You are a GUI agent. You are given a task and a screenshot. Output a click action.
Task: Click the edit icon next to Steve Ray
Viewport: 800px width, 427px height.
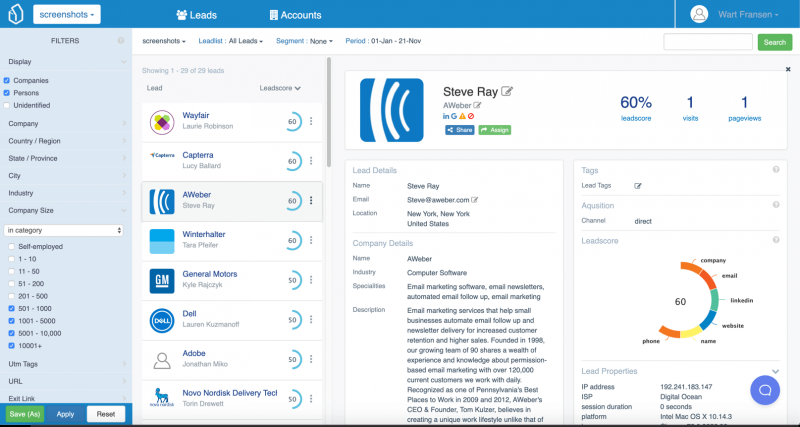coord(507,91)
